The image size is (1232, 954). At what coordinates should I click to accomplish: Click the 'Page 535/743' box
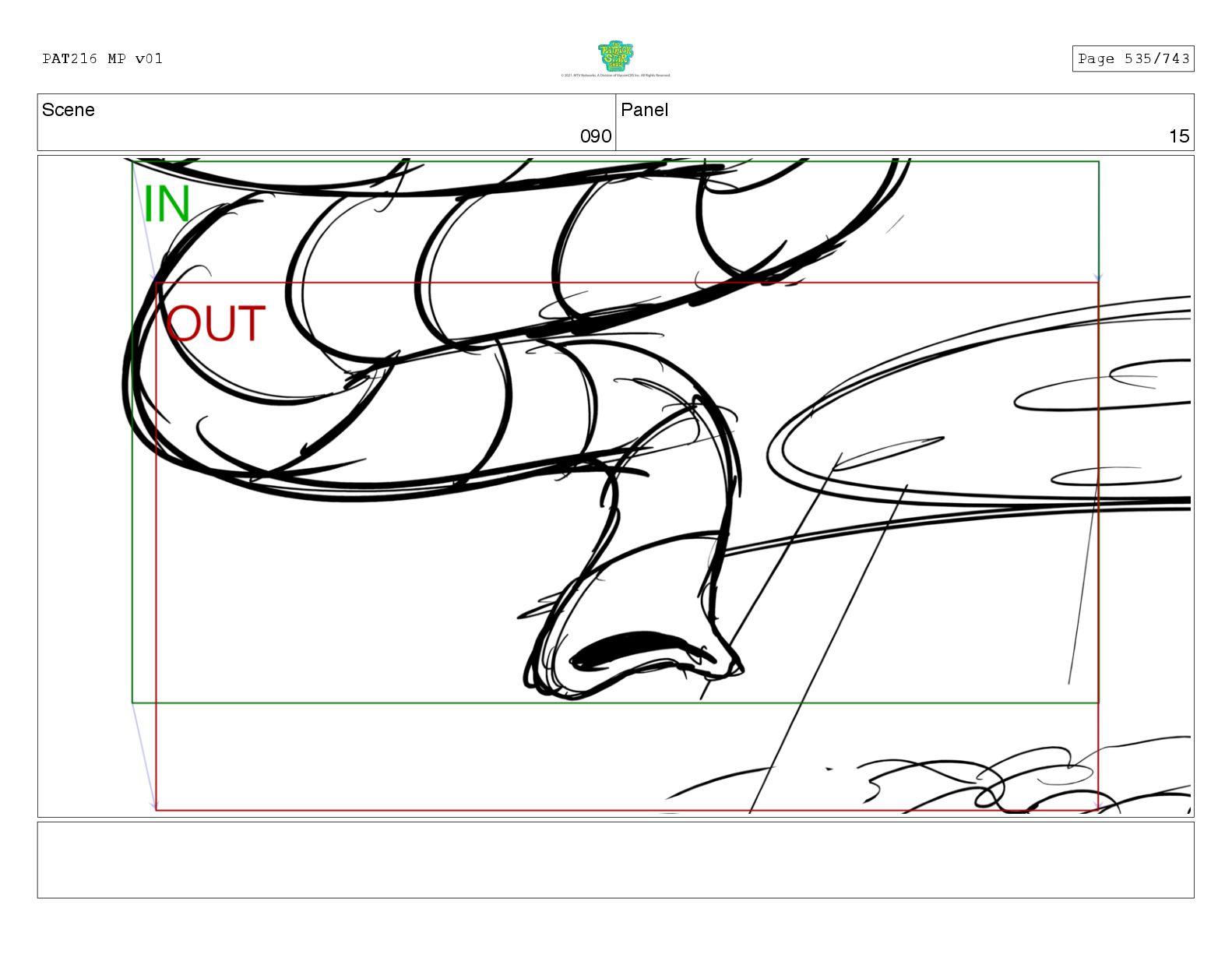(x=1133, y=58)
